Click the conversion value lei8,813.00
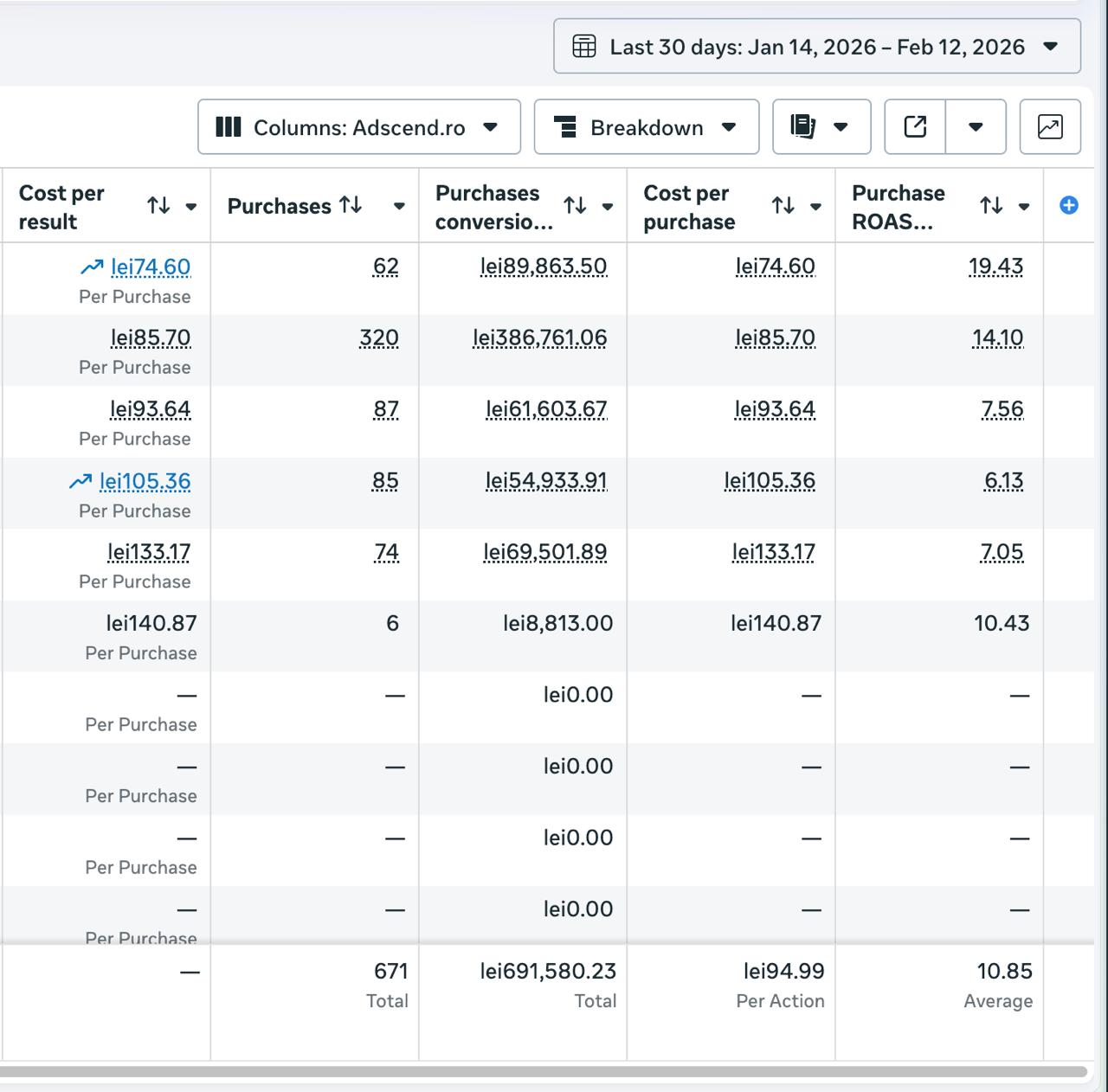1108x1092 pixels. pyautogui.click(x=558, y=623)
